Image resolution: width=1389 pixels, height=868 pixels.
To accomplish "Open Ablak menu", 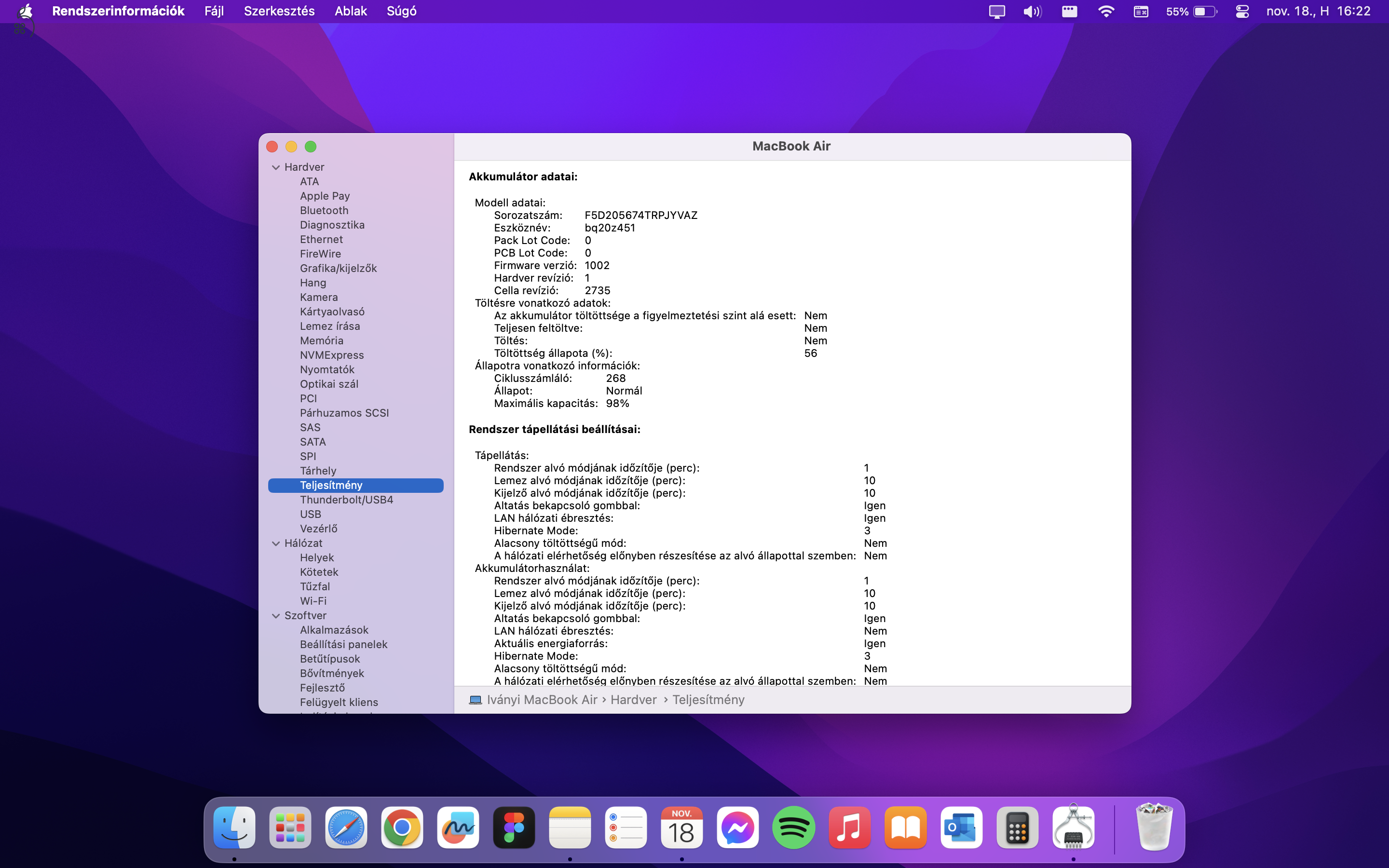I will click(x=351, y=11).
